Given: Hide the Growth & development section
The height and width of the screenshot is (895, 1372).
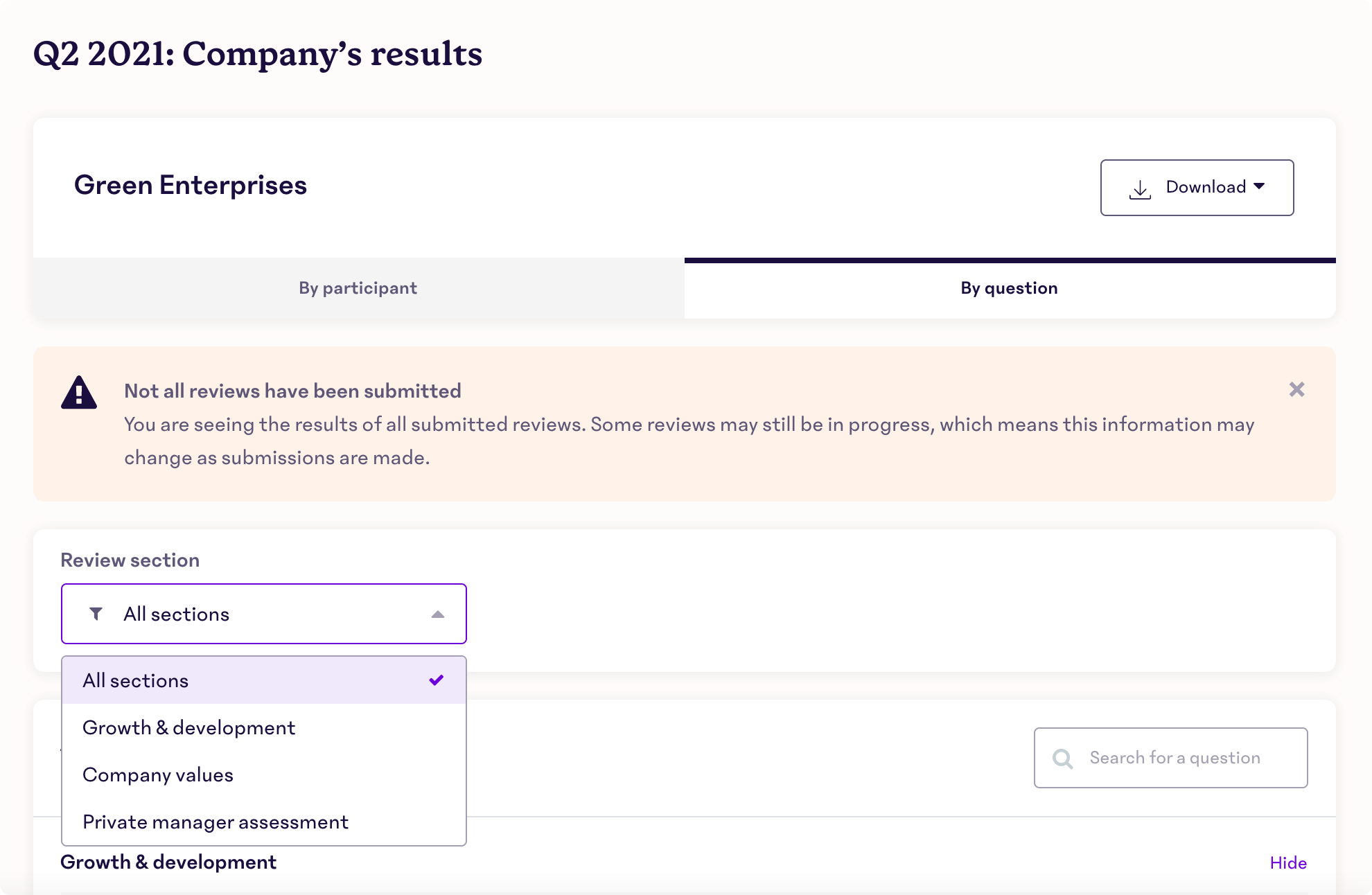Looking at the screenshot, I should coord(1288,862).
